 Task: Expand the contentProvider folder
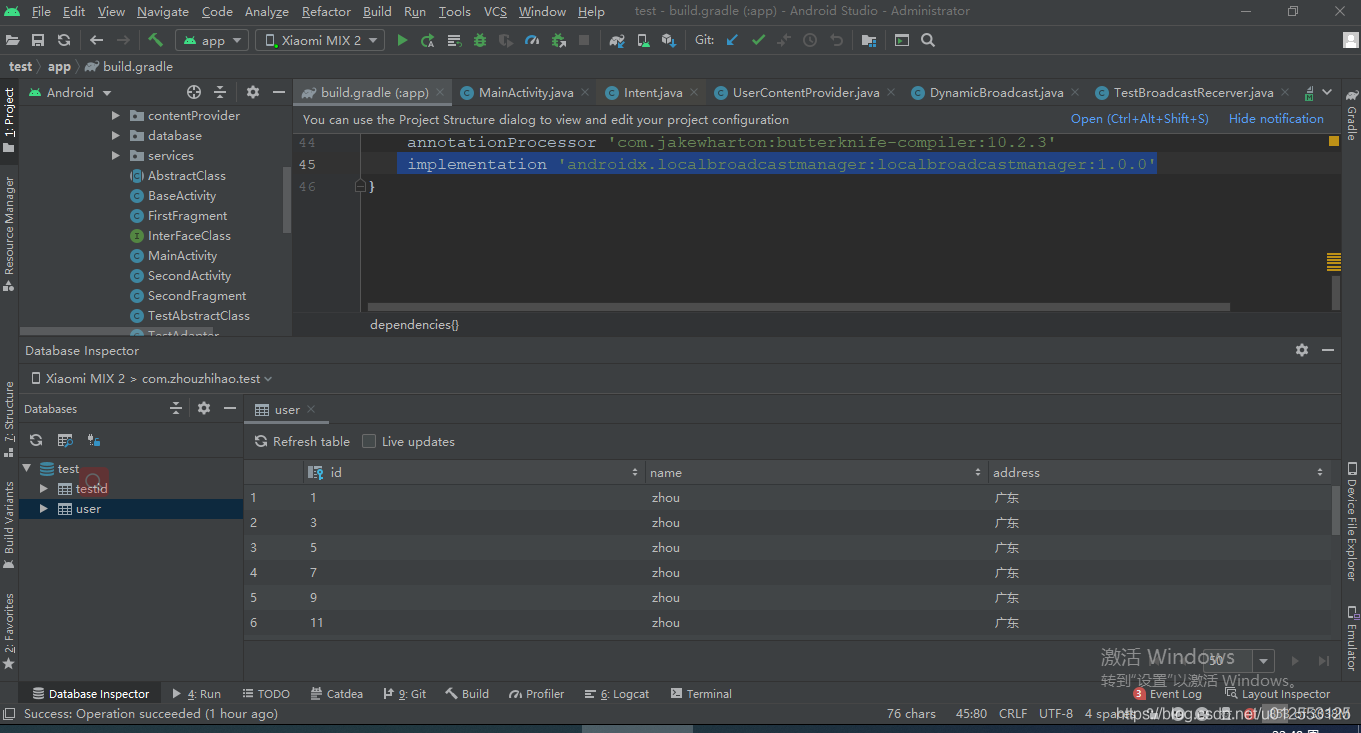pos(116,116)
